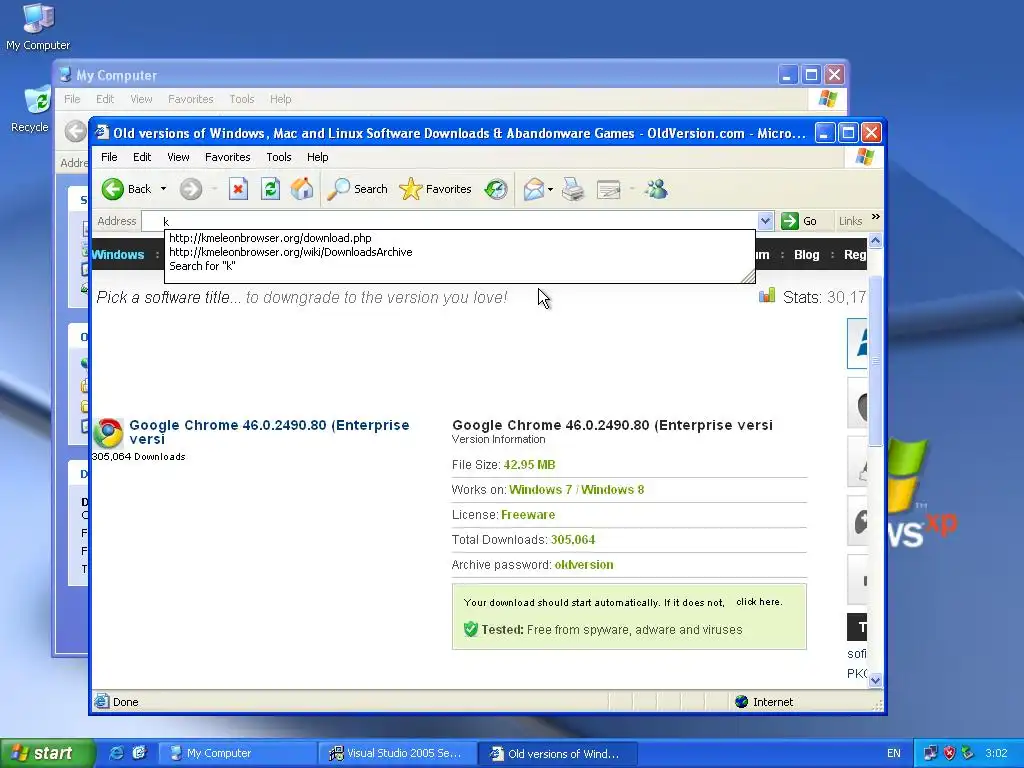Click the Stats bar chart icon
The width and height of the screenshot is (1024, 768).
pyautogui.click(x=767, y=296)
